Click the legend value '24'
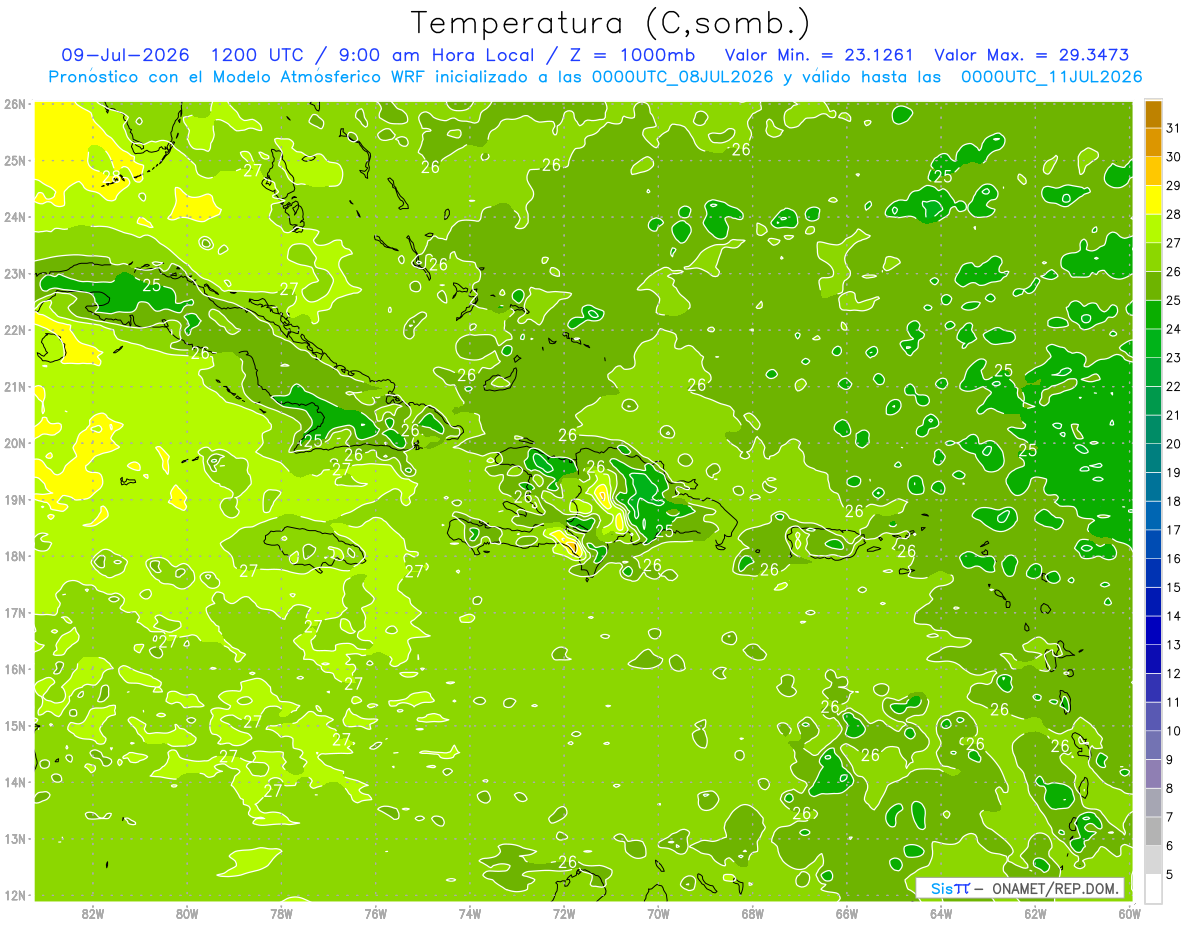This screenshot has height=927, width=1200. [x=1174, y=329]
